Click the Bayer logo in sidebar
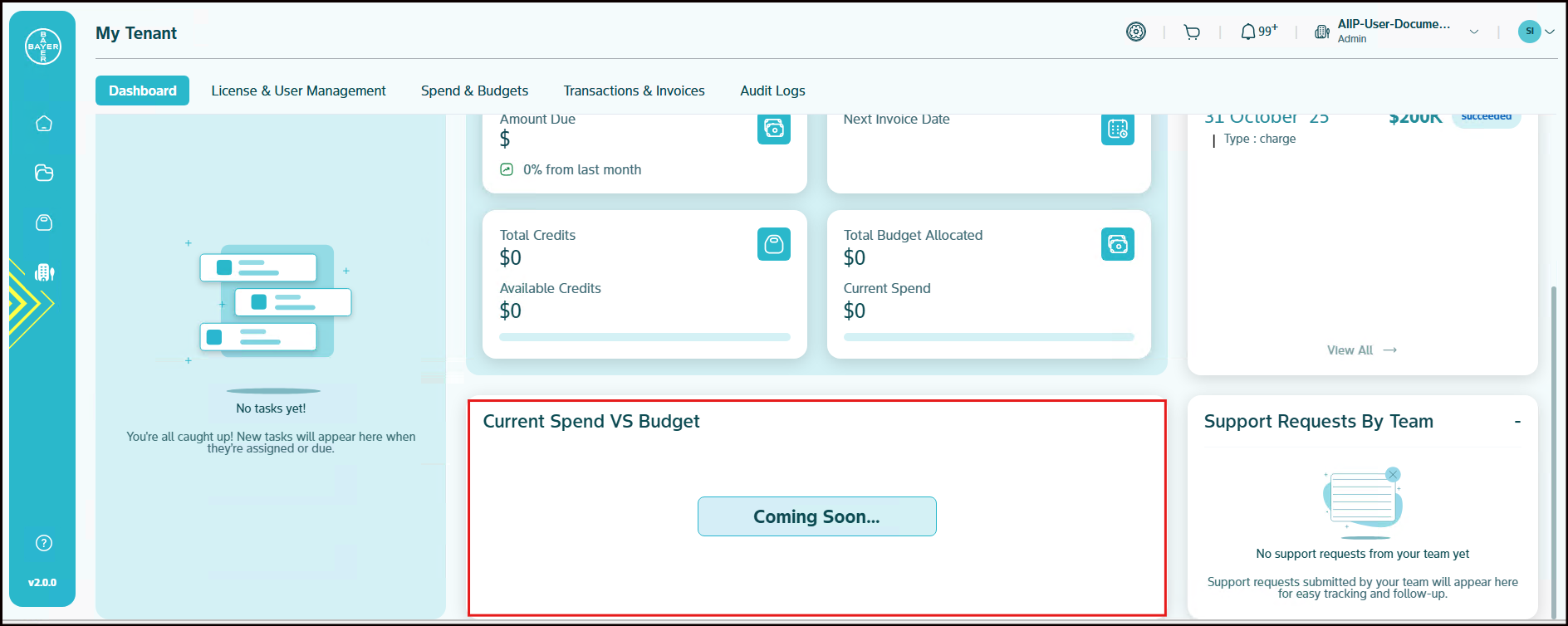This screenshot has width=1568, height=626. [43, 46]
